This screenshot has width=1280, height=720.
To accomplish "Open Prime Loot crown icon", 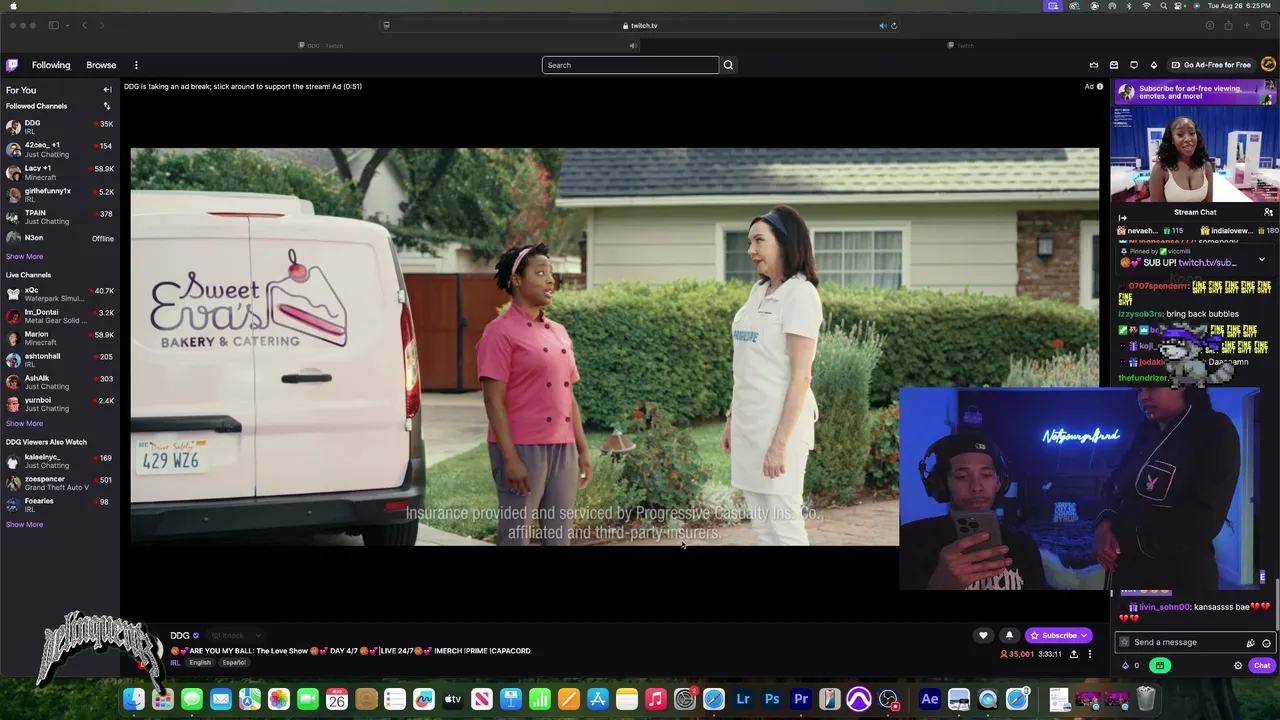I will pos(1094,65).
